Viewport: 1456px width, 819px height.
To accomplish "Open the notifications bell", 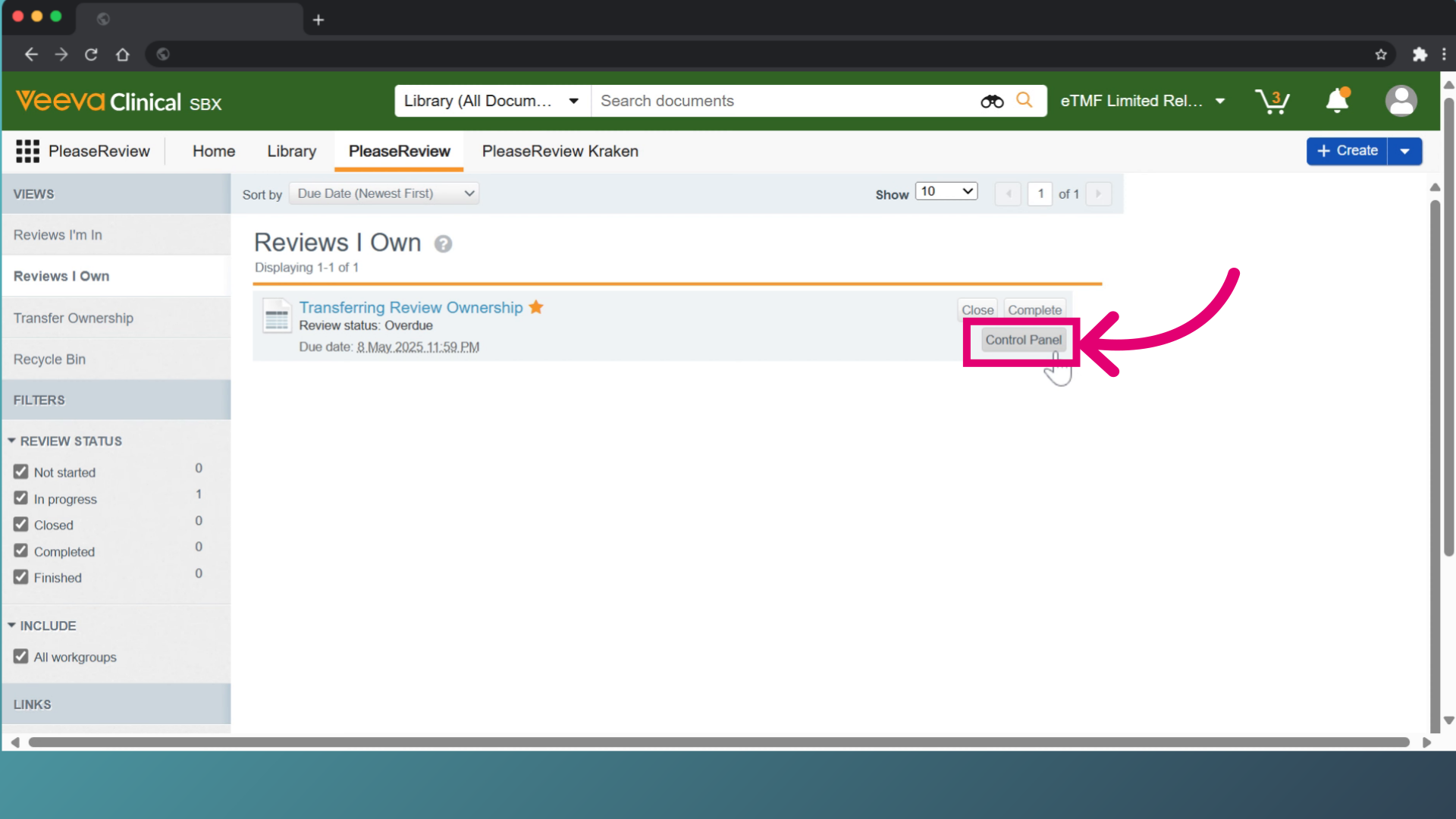I will click(1338, 100).
